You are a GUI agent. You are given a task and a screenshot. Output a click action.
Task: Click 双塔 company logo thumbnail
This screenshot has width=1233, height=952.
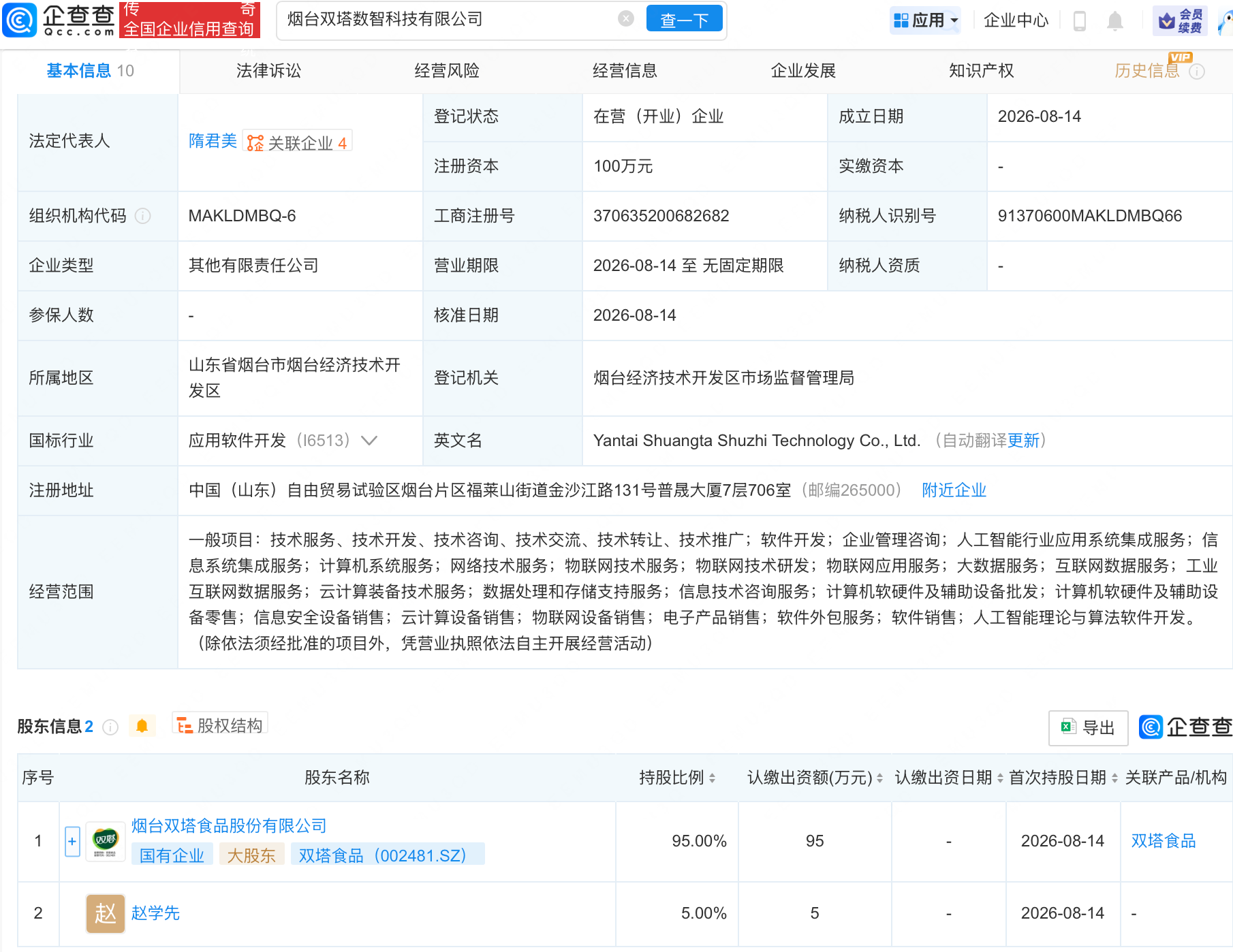(106, 842)
